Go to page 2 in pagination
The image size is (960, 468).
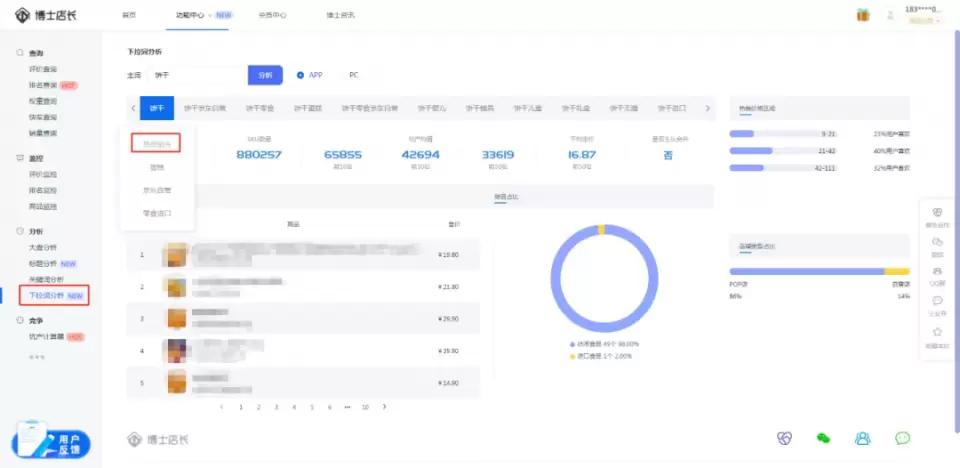(x=258, y=407)
